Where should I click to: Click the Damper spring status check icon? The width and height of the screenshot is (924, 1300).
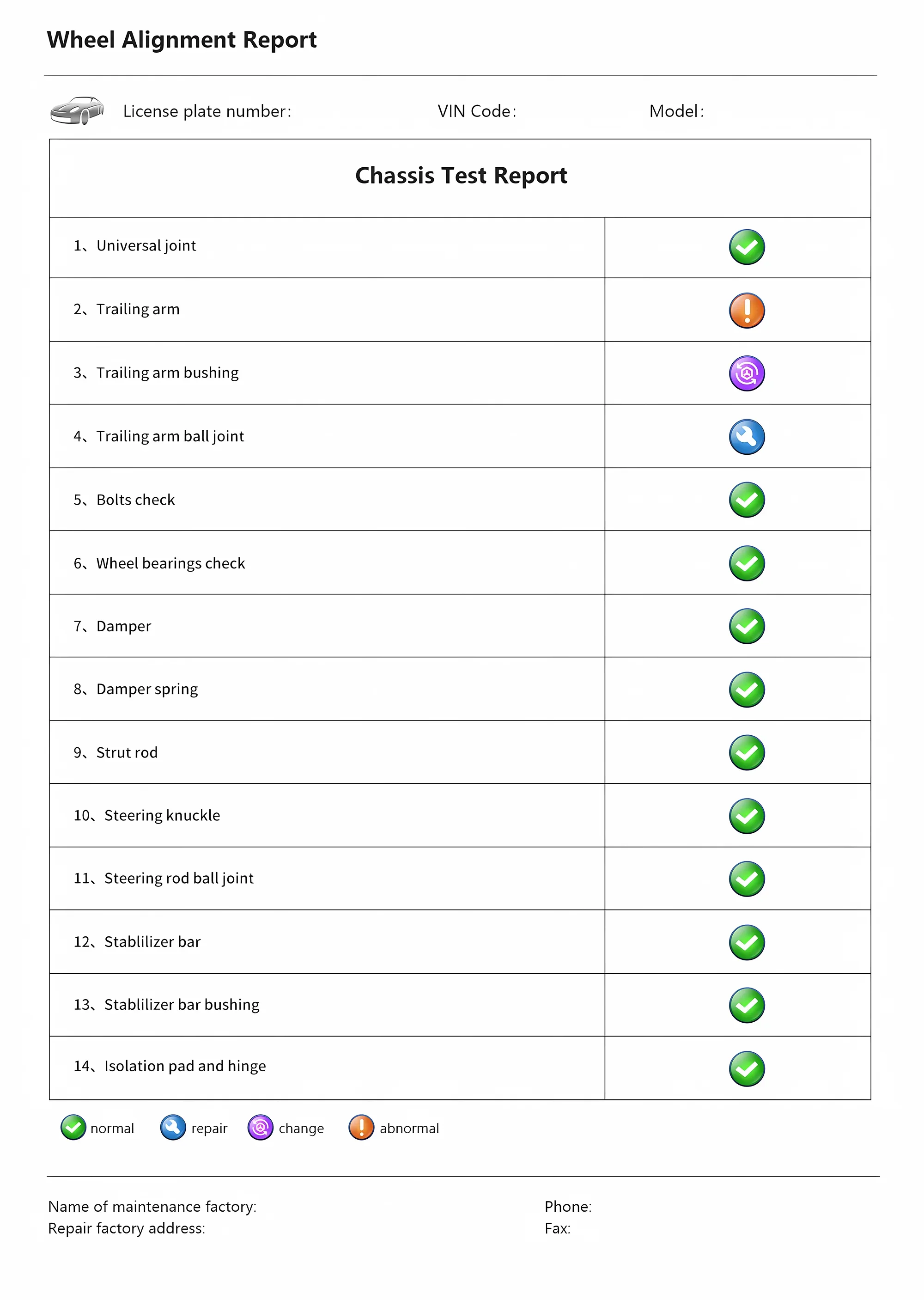click(747, 689)
